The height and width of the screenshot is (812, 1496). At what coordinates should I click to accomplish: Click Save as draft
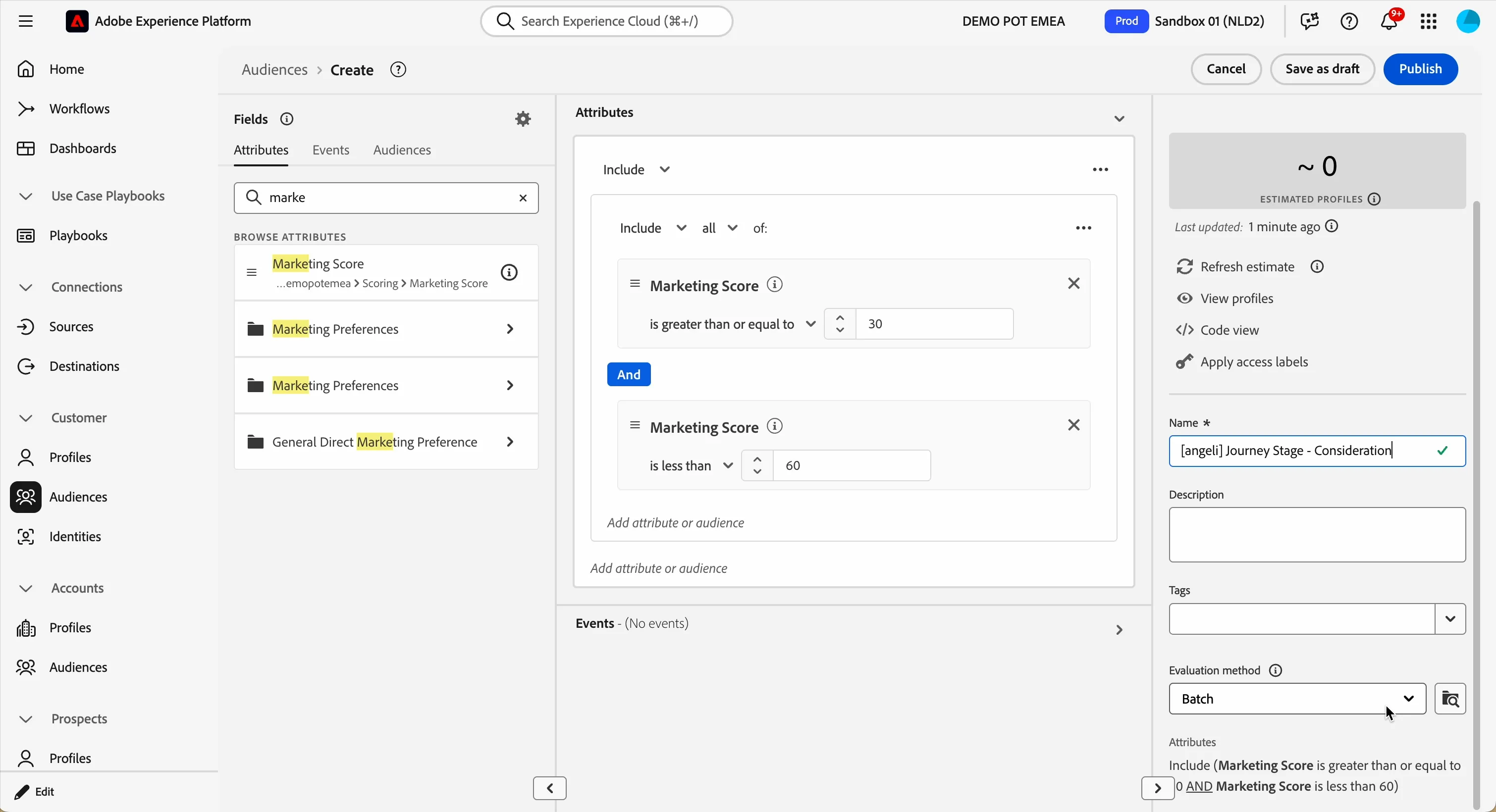tap(1322, 70)
